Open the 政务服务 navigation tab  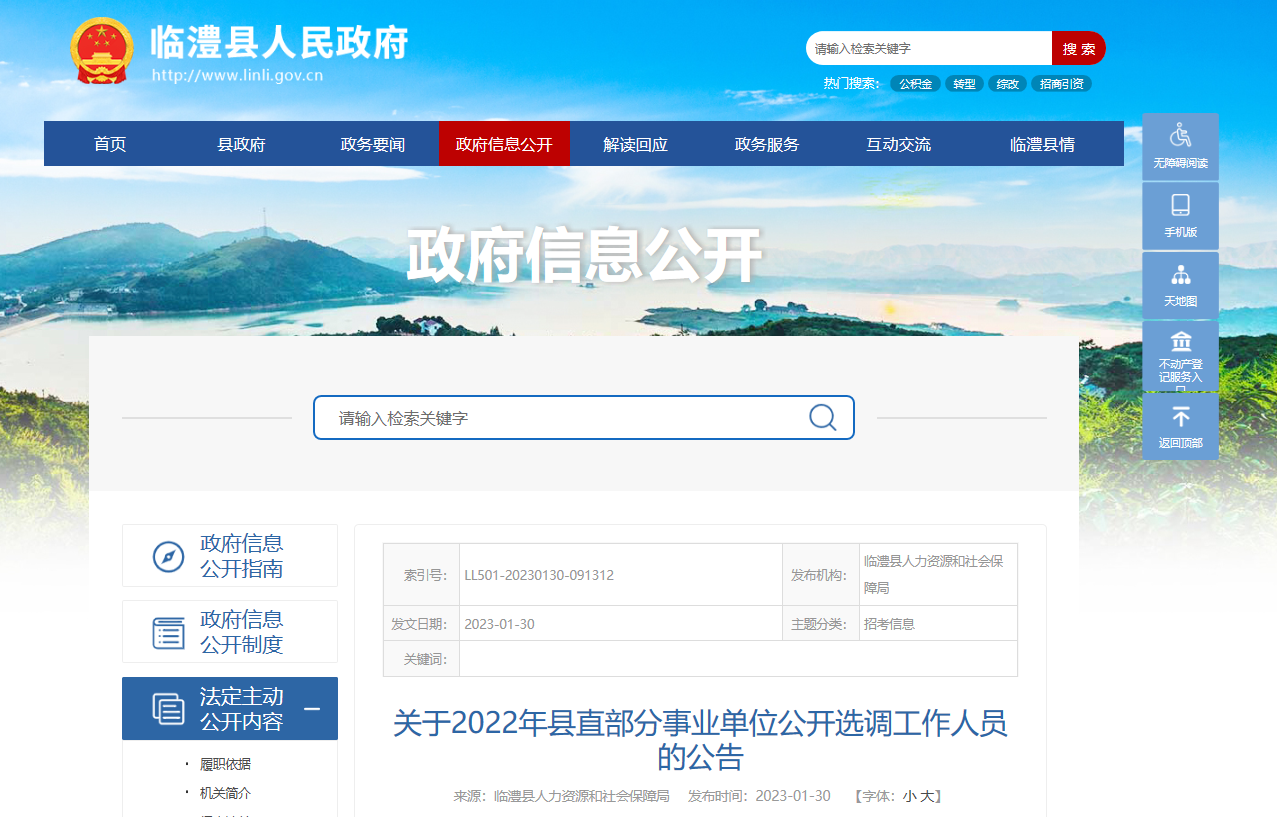[767, 144]
